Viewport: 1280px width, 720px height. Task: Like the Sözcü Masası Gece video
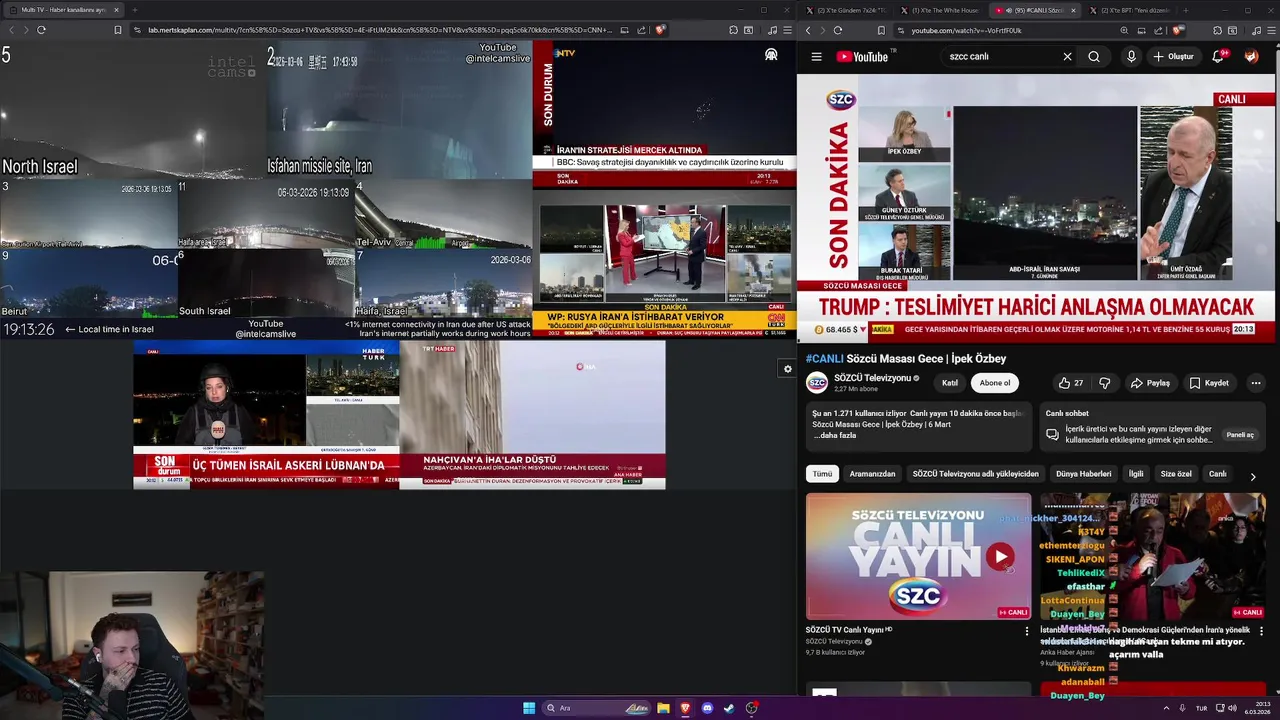[x=1071, y=383]
